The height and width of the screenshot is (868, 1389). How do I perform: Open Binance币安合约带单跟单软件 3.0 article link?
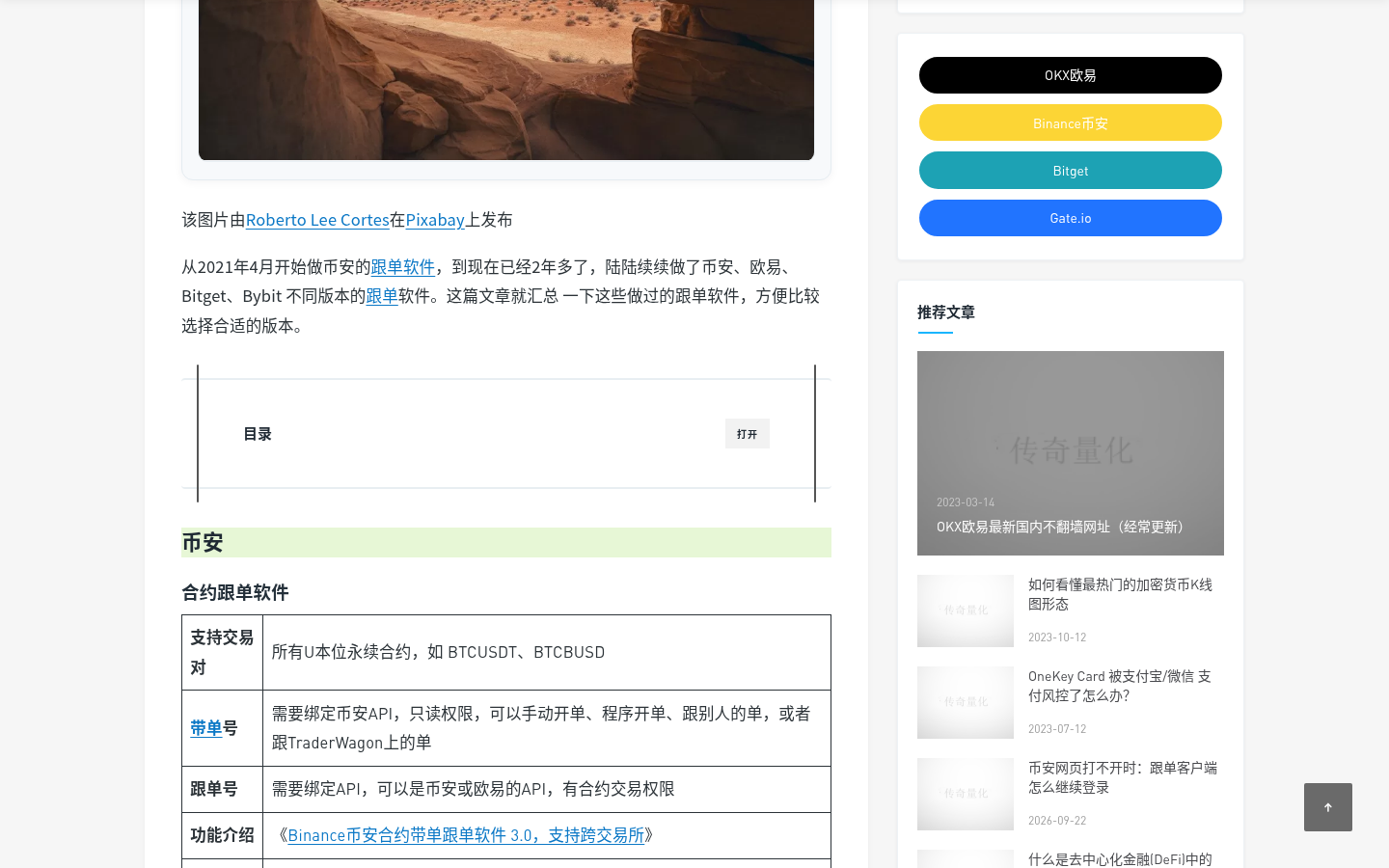point(466,835)
